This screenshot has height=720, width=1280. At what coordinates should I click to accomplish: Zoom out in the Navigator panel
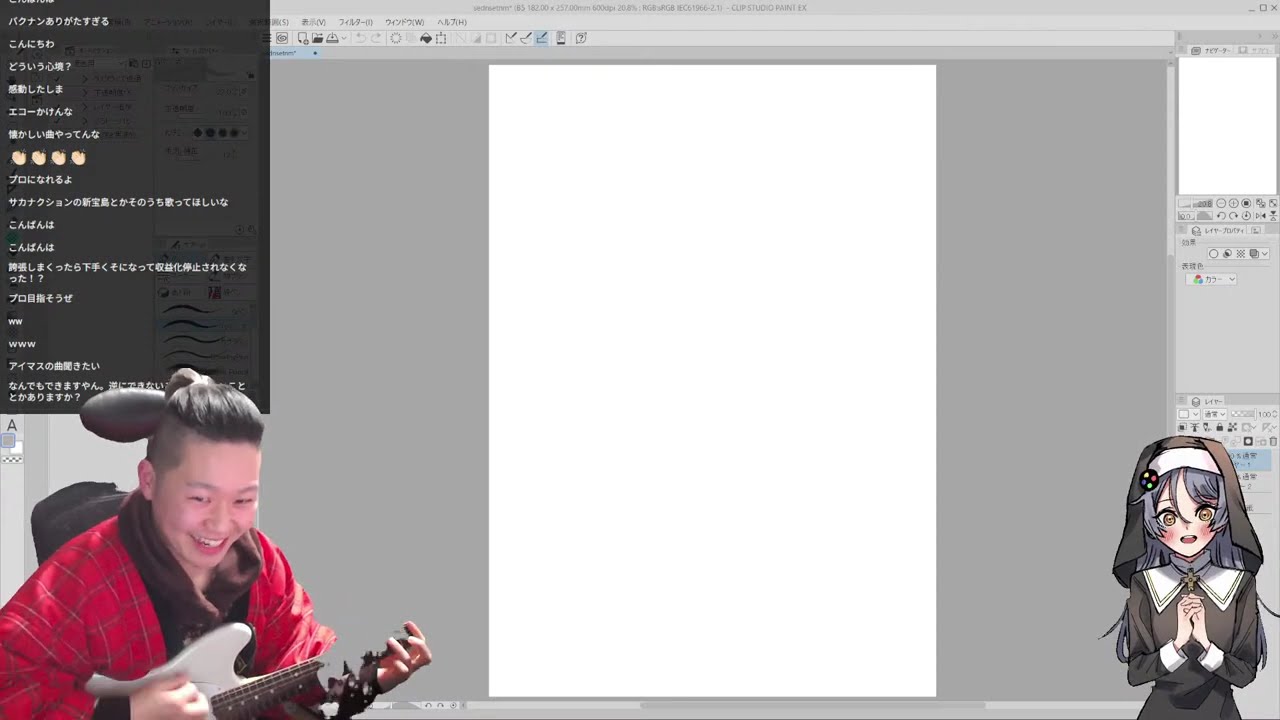tap(1221, 203)
